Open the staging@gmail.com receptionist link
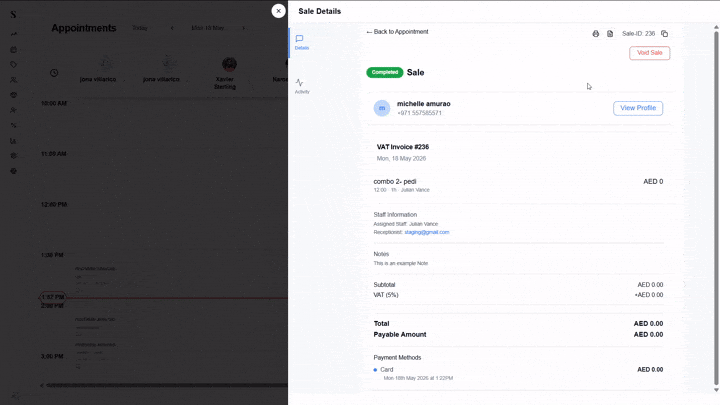The image size is (720, 405). [427, 232]
